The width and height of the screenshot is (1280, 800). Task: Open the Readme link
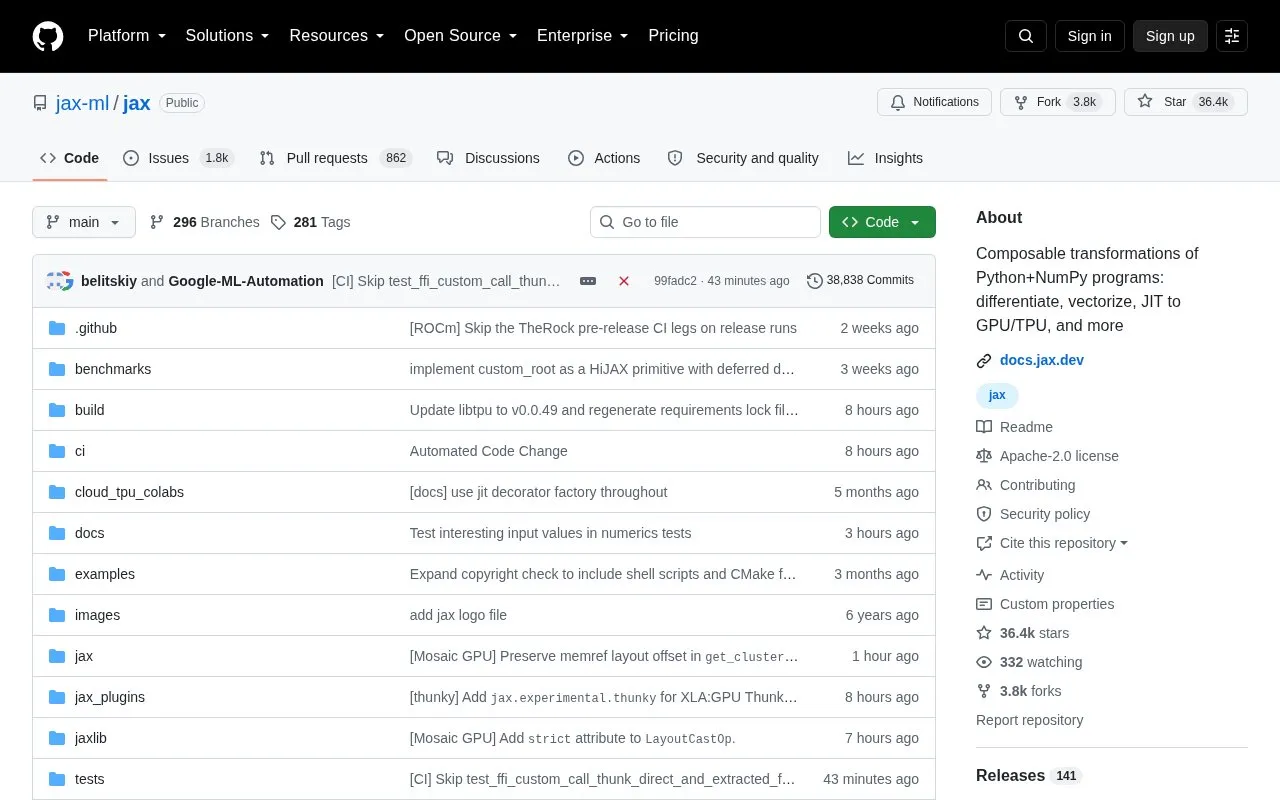1015,427
